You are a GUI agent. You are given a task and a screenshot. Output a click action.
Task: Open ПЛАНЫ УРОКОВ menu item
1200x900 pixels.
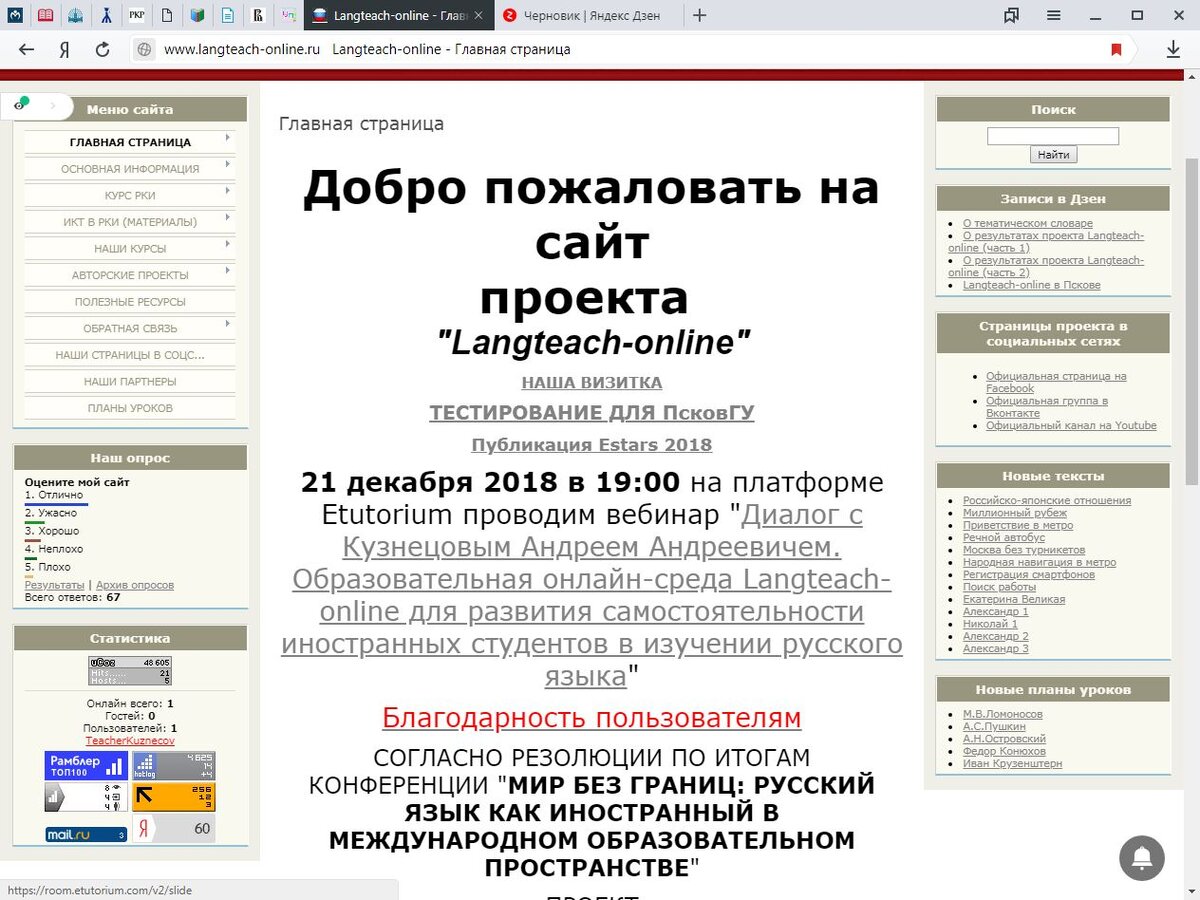(130, 408)
